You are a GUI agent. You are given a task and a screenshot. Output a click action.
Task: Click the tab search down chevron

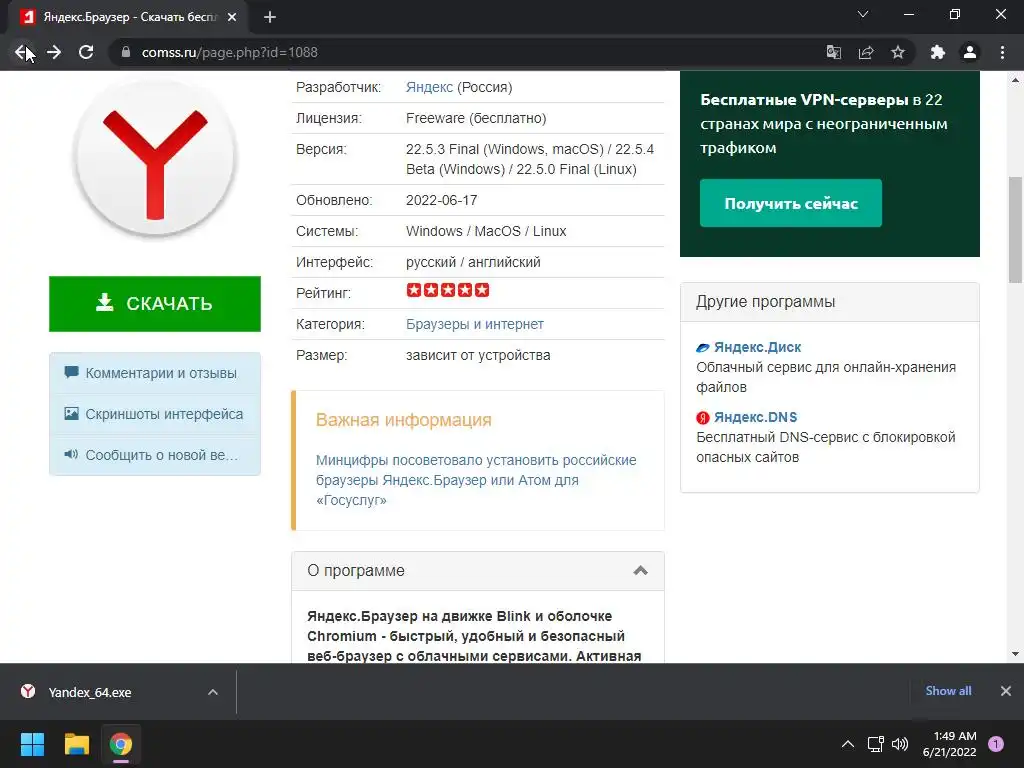(x=863, y=14)
